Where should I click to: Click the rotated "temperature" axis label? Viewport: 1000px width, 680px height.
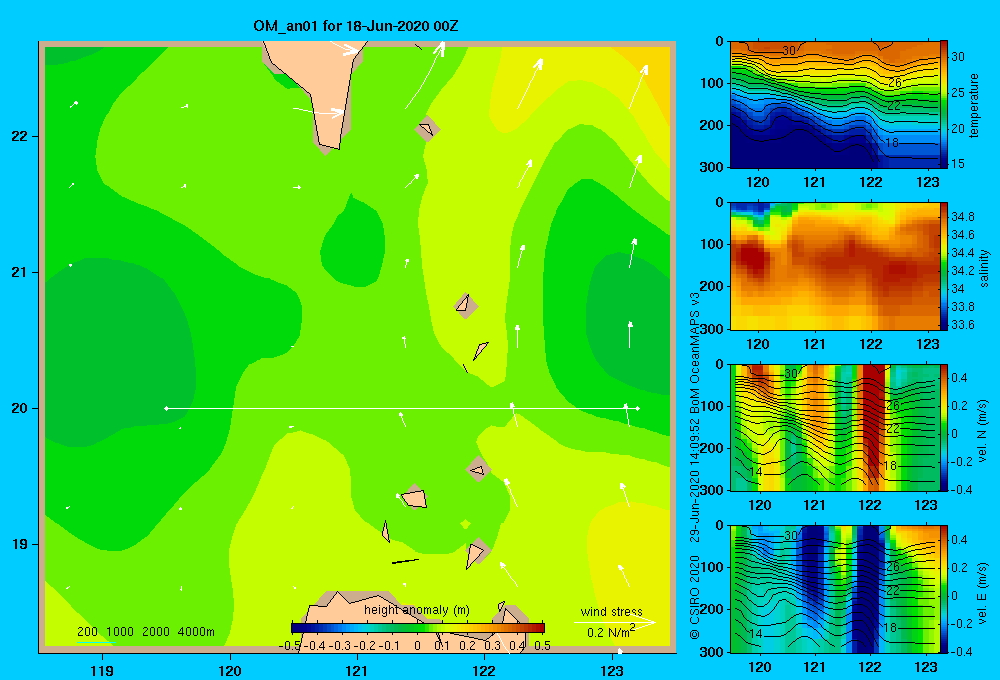[x=974, y=105]
